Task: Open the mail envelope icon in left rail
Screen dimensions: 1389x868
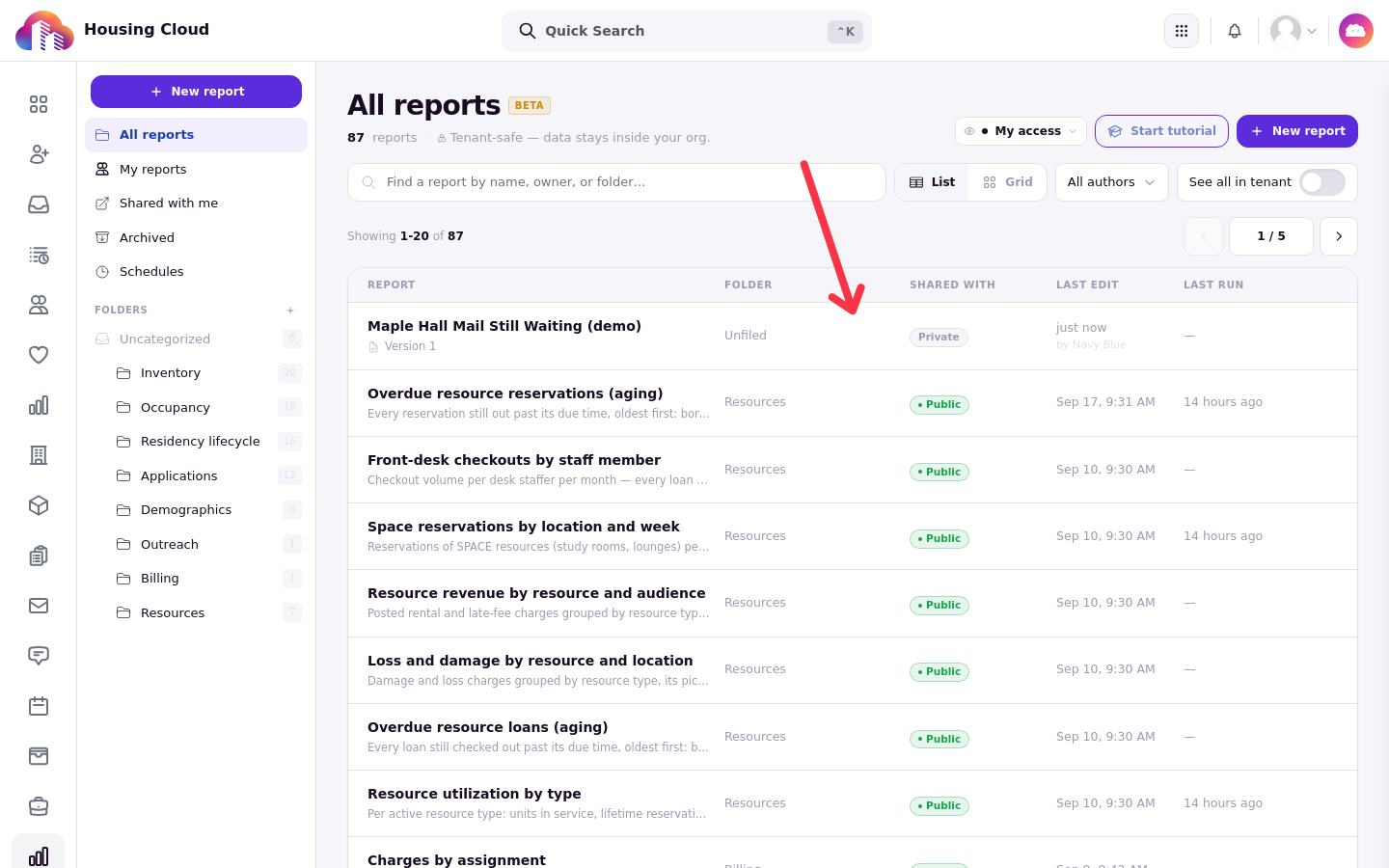Action: pyautogui.click(x=39, y=606)
